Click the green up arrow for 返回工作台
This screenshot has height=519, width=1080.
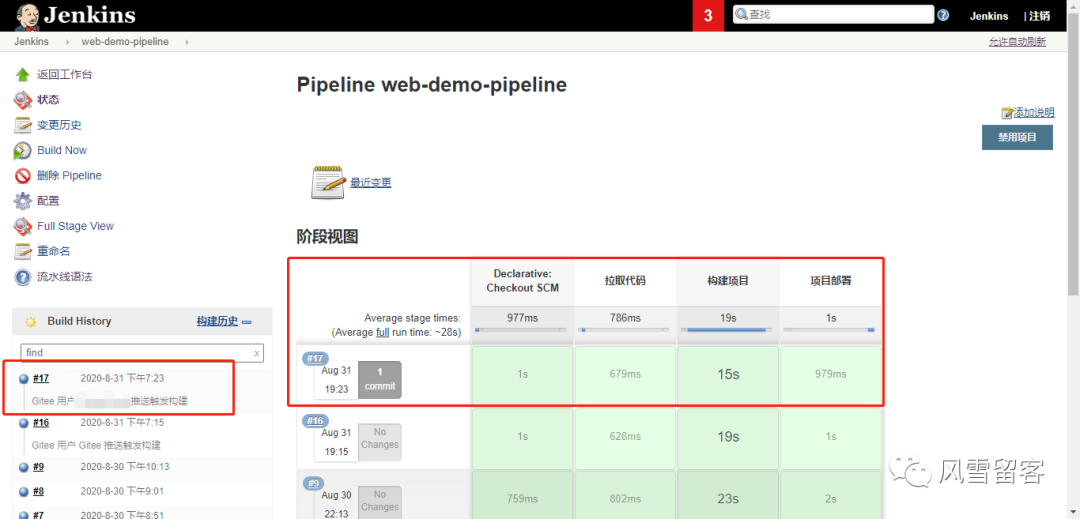23,74
